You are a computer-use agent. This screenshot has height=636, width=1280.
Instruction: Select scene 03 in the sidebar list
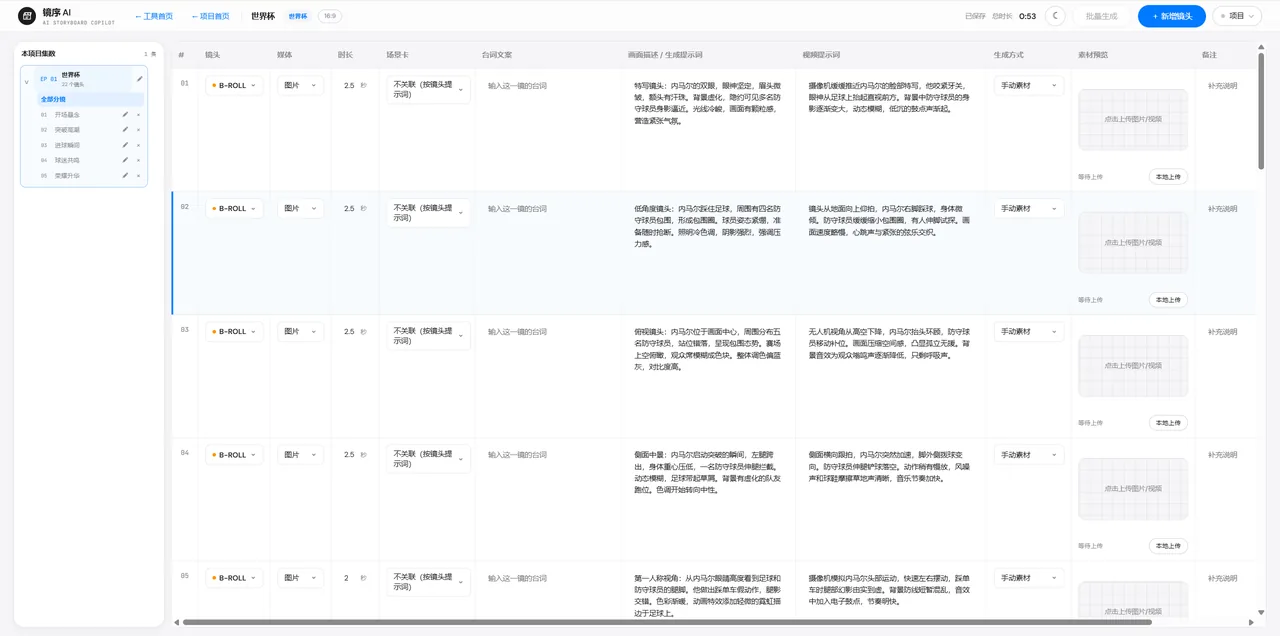coord(68,145)
